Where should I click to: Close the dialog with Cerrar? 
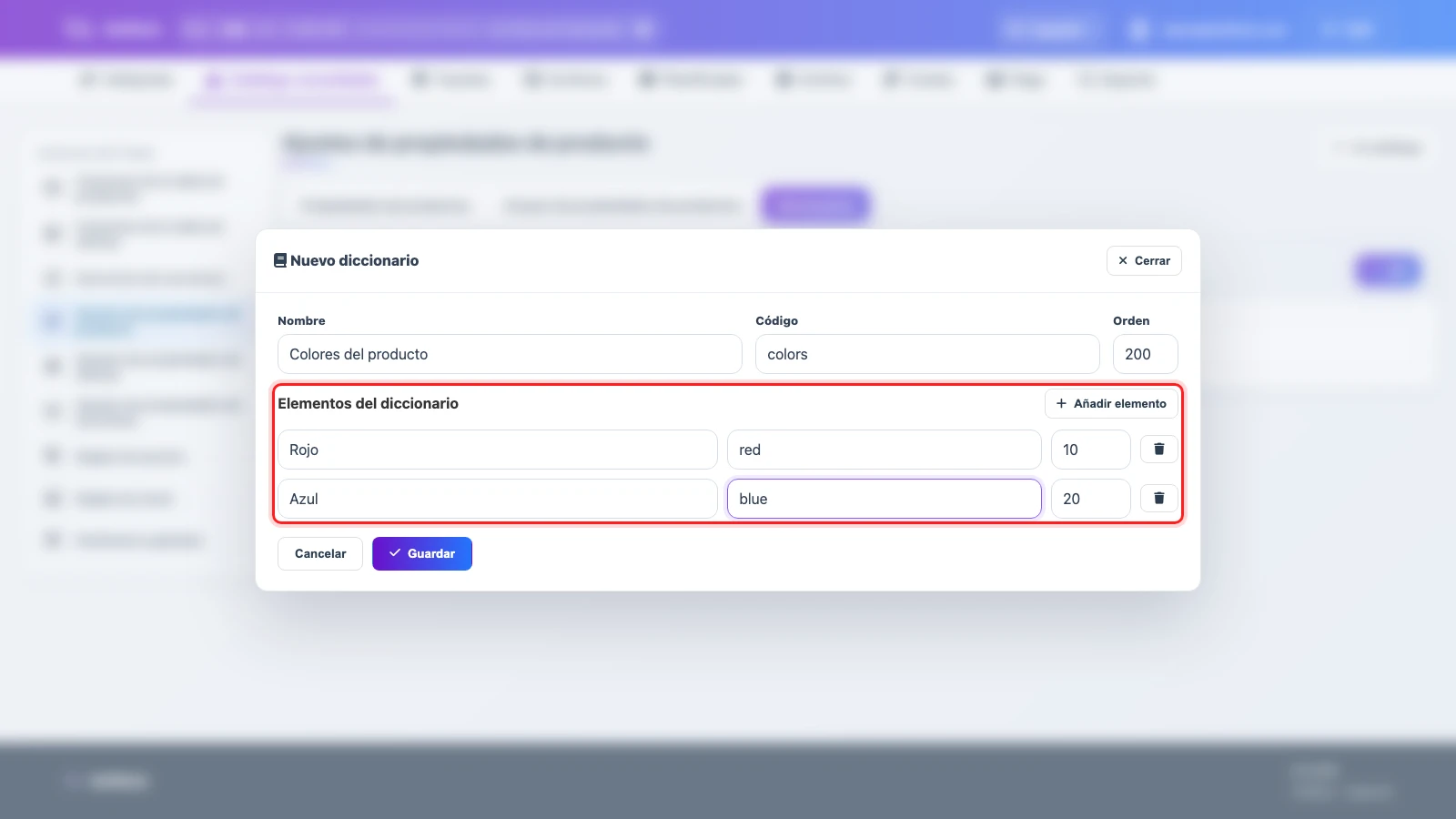[x=1144, y=260]
